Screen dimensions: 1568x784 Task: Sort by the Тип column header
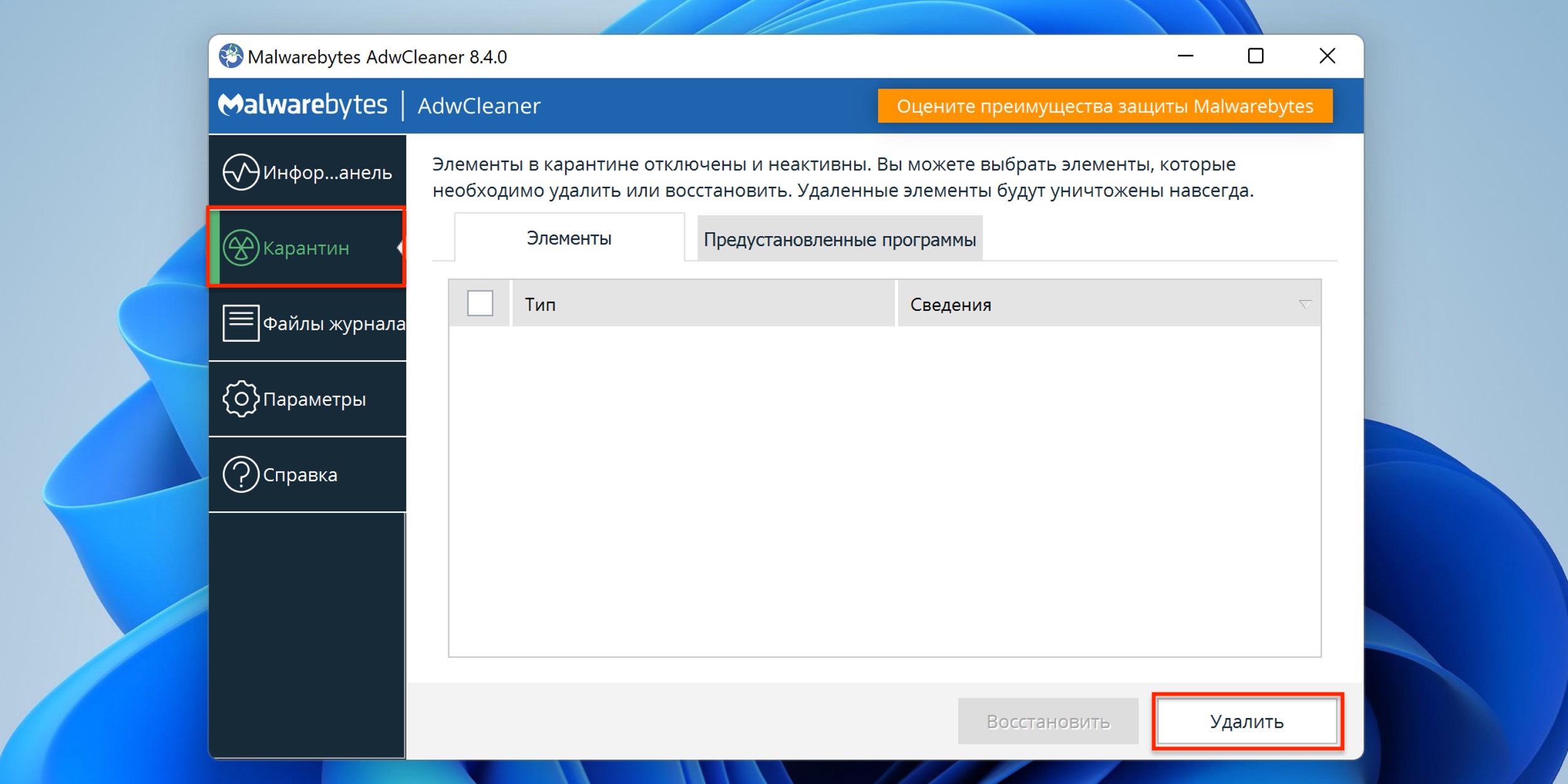pos(703,304)
